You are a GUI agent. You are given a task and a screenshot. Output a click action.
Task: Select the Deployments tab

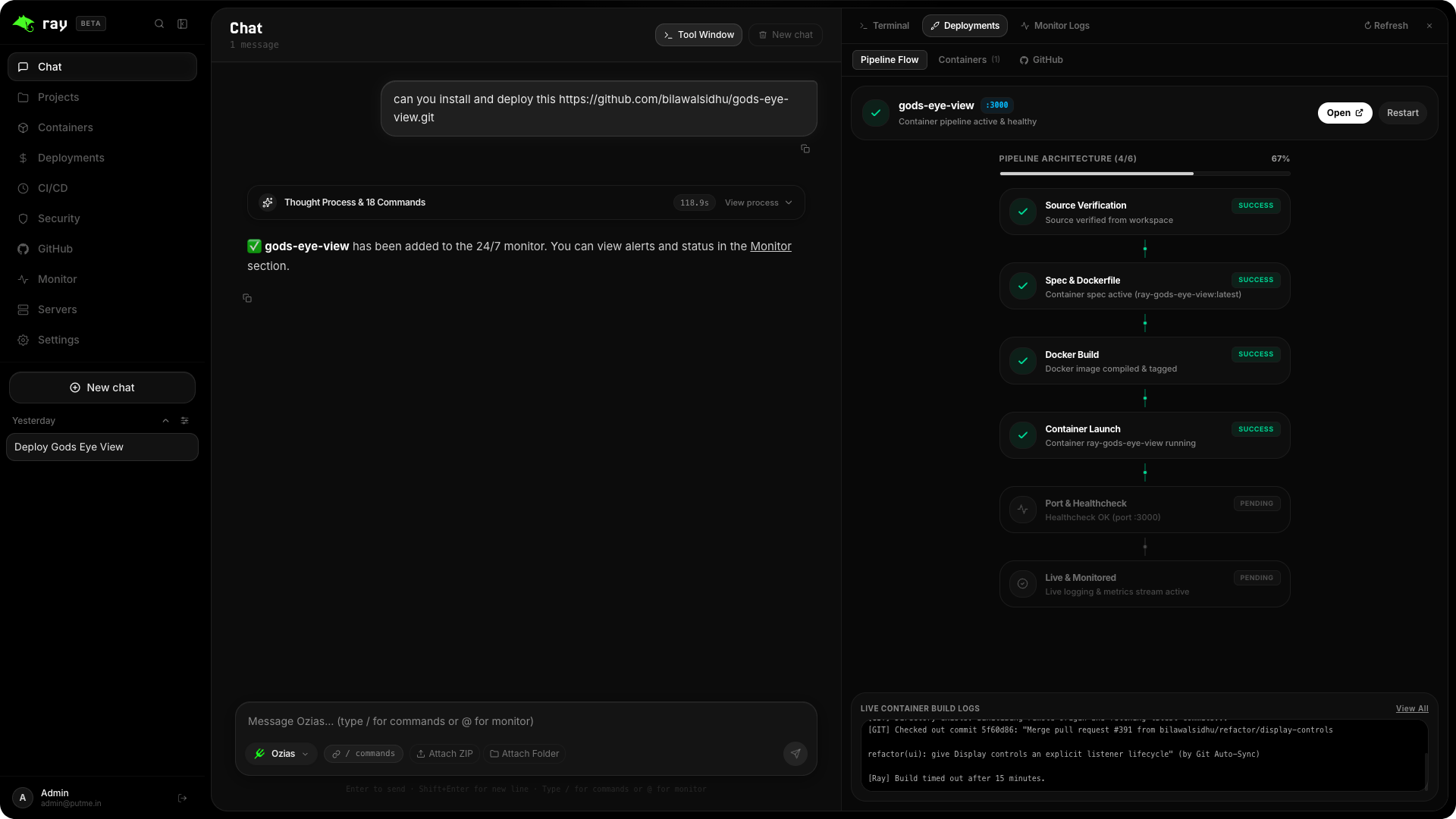tap(965, 26)
